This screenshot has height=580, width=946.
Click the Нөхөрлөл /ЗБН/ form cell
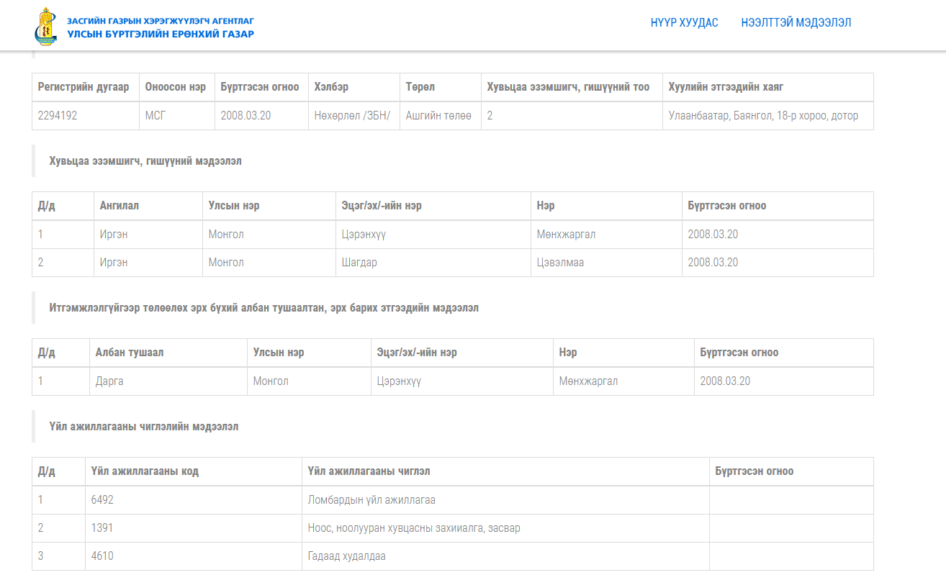354,116
